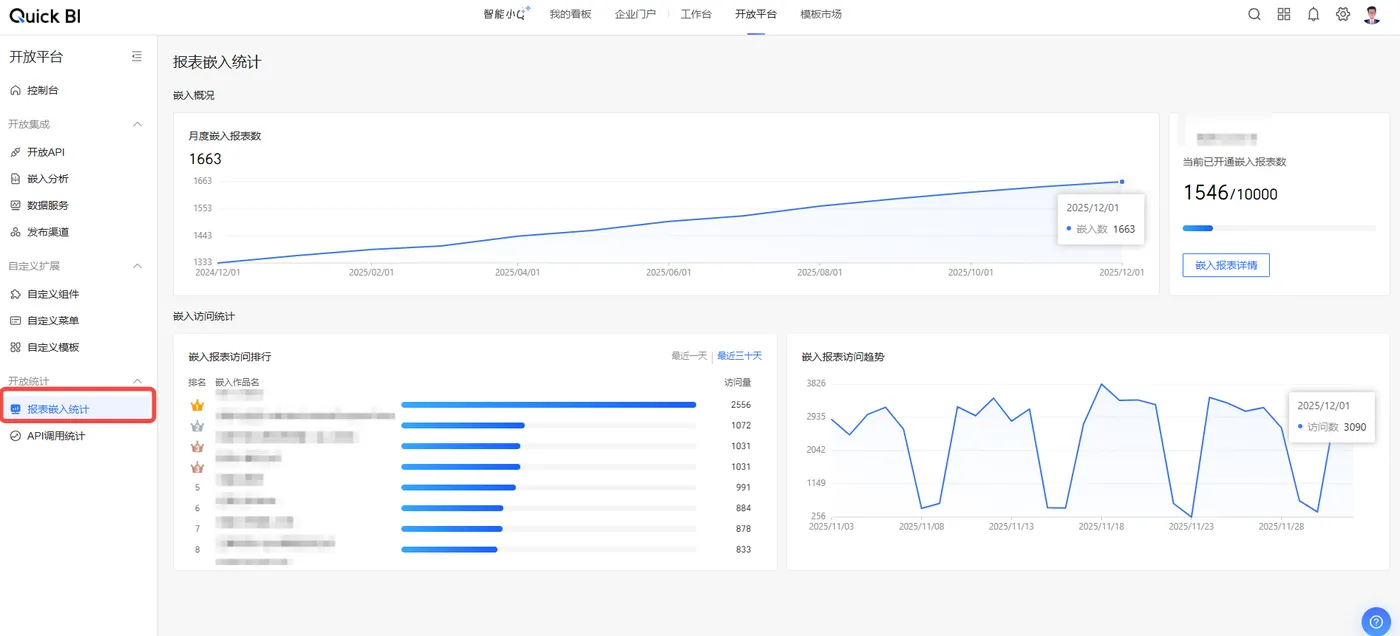Click the 控制台 home icon
This screenshot has width=1400, height=636.
click(15, 90)
